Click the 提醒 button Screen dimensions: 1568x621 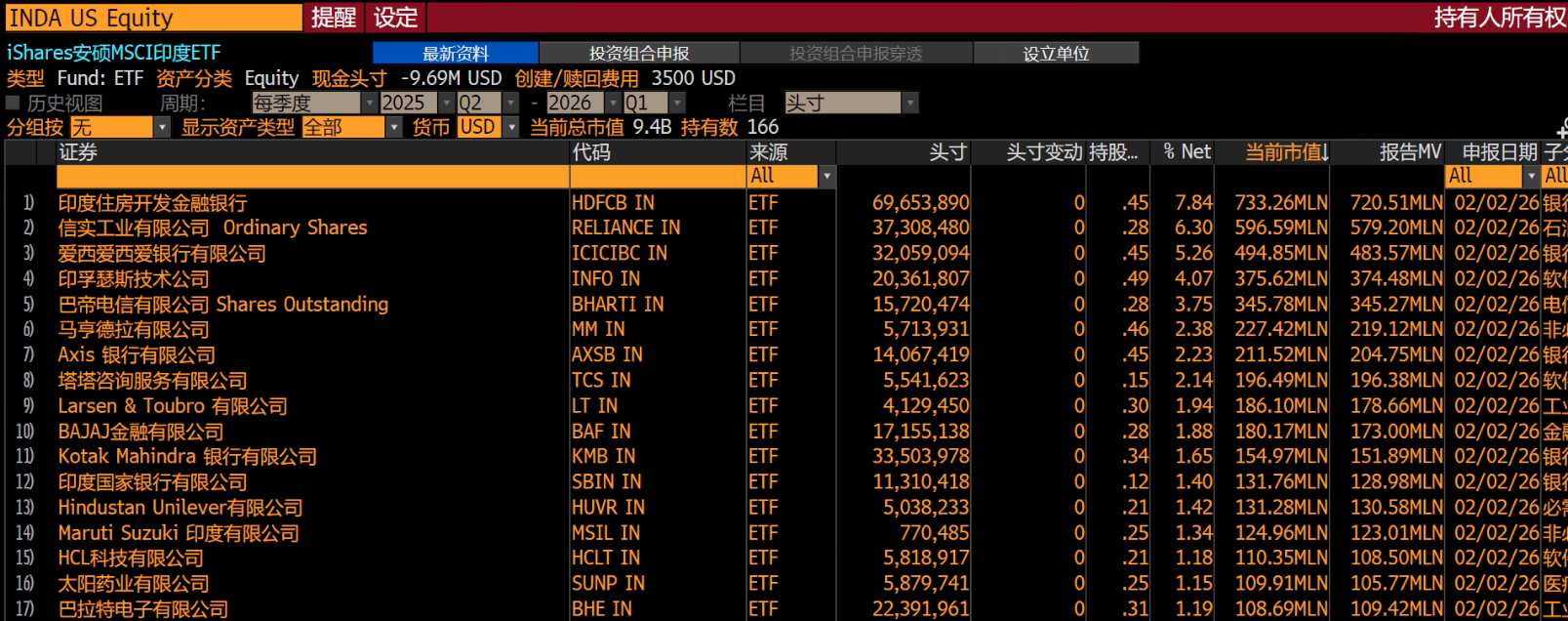[334, 17]
